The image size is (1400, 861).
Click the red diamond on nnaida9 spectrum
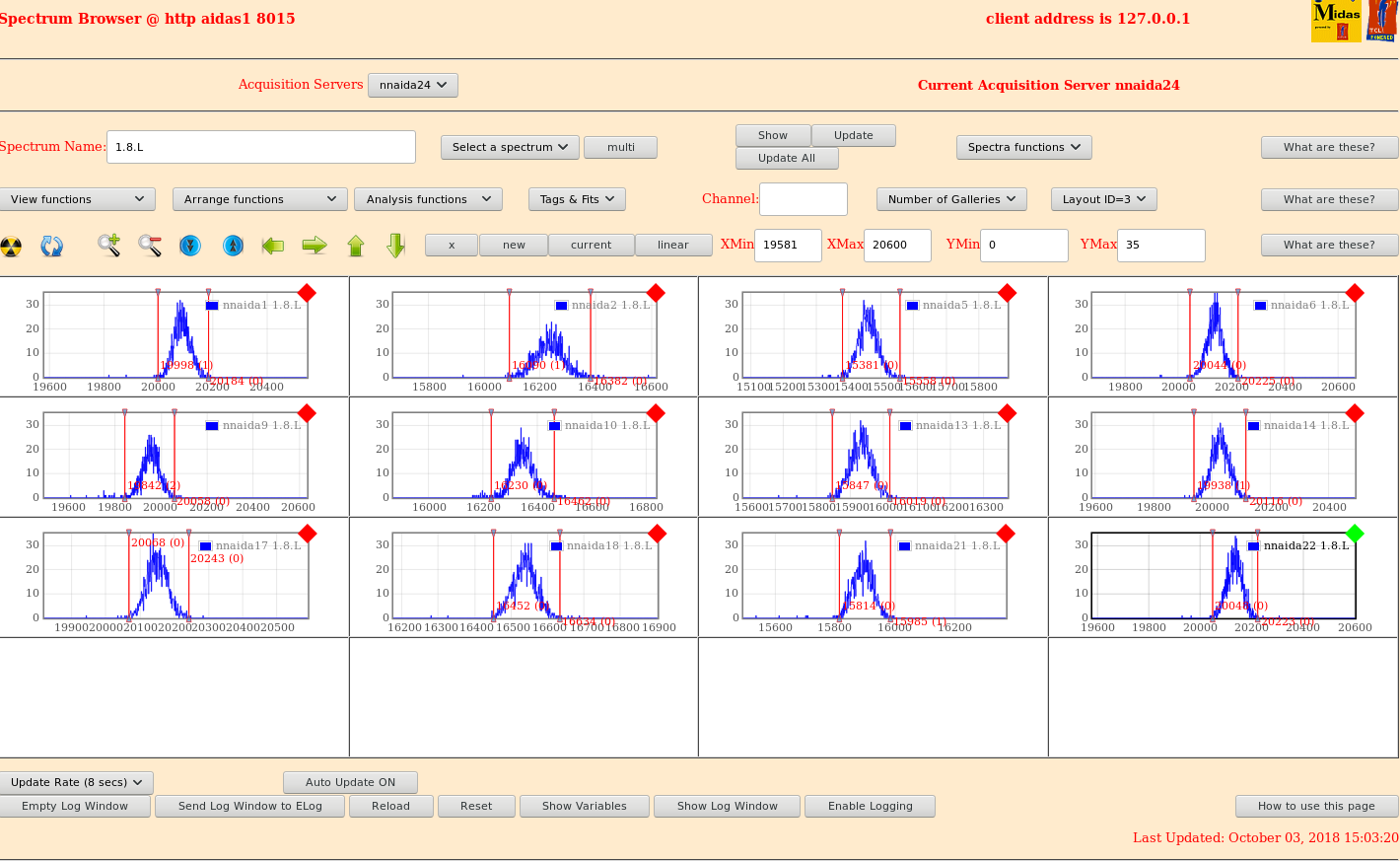click(x=307, y=412)
